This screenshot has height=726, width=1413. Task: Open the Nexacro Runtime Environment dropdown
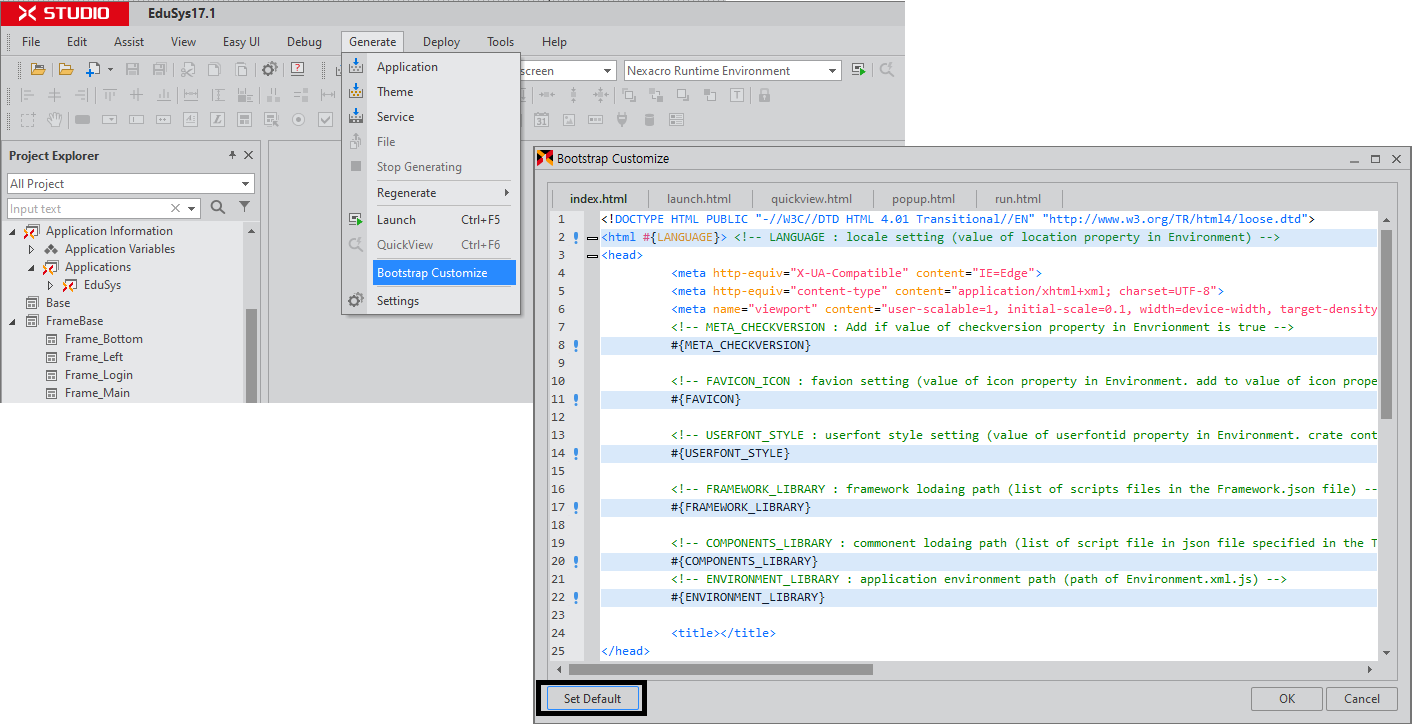click(x=833, y=71)
